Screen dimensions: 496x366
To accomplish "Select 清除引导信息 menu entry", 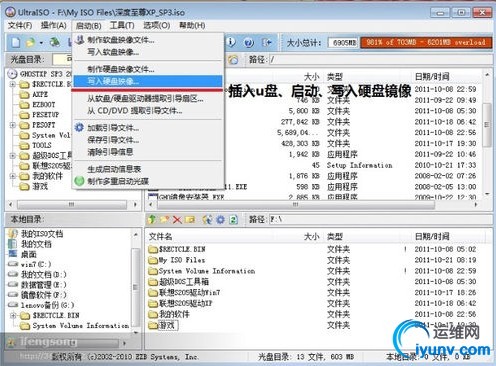I will click(x=148, y=152).
